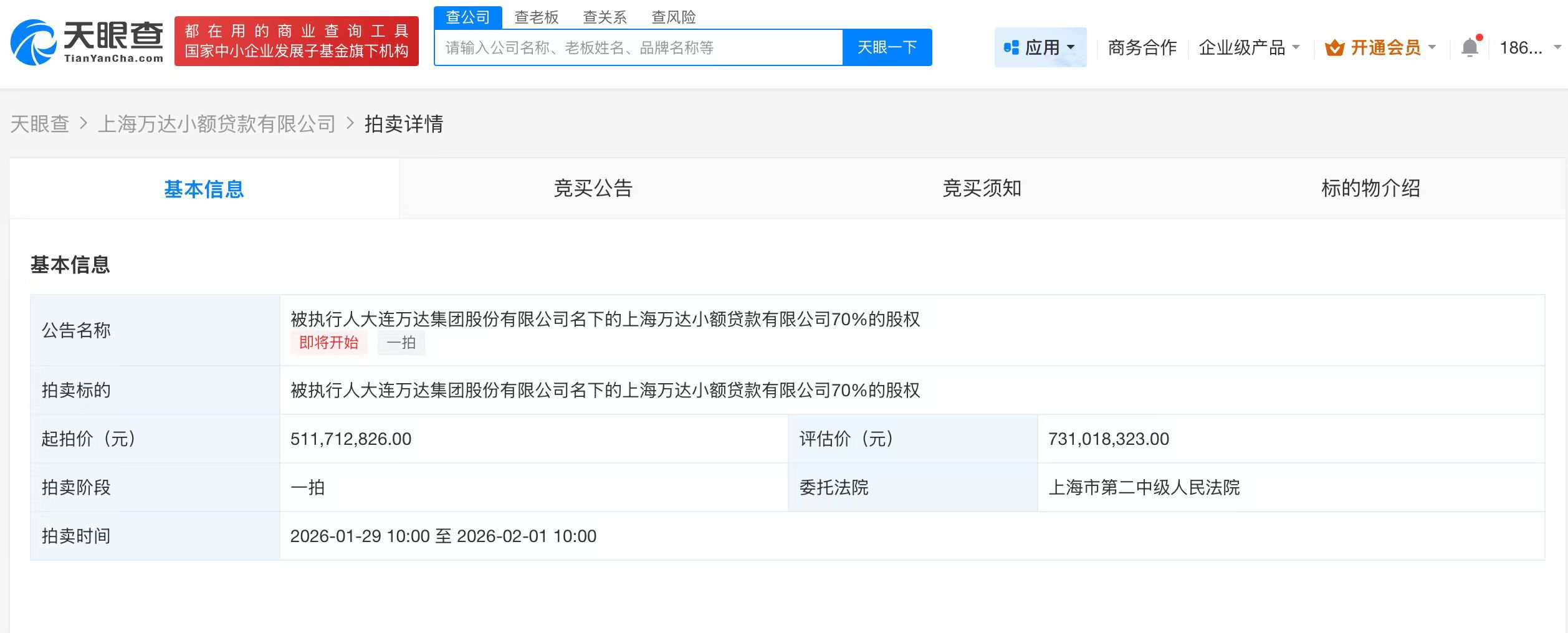Select the 查公司 search tab
Image resolution: width=1568 pixels, height=633 pixels.
click(x=469, y=17)
